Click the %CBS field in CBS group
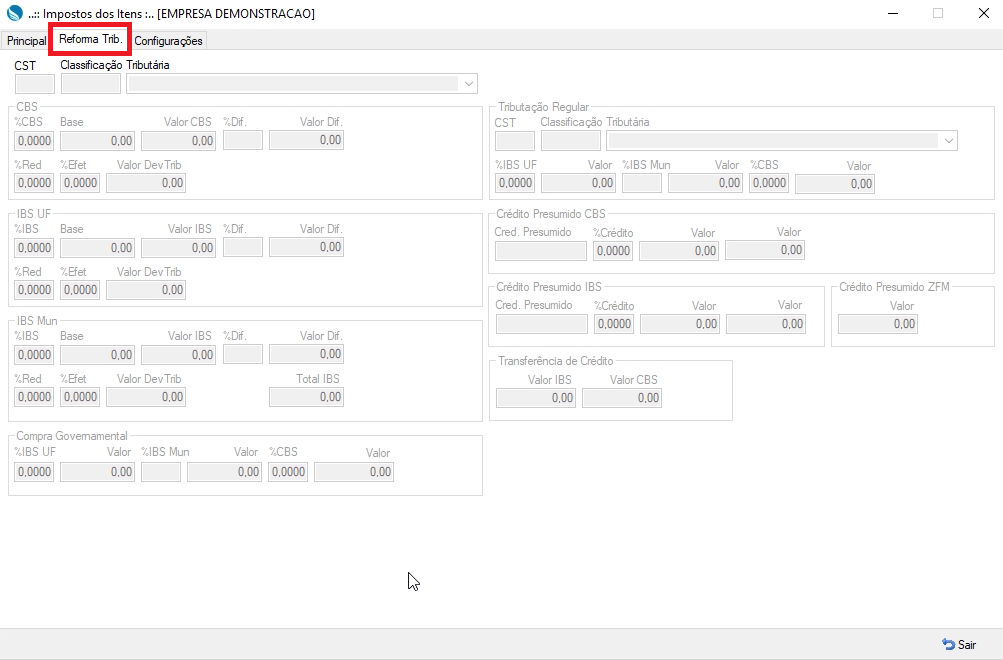 [35, 141]
